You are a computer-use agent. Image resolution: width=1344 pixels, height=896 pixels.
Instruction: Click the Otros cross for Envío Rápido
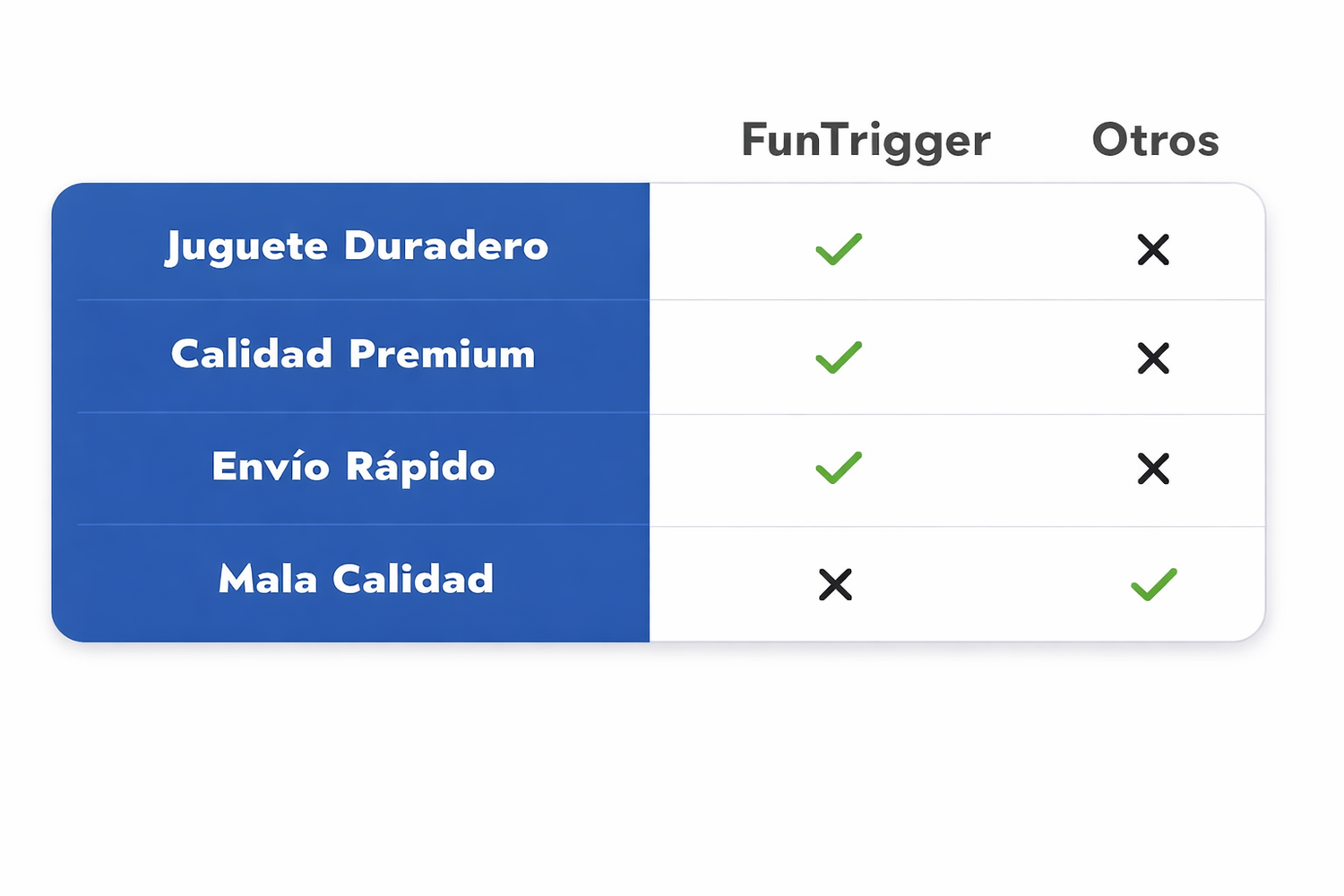coord(1153,469)
